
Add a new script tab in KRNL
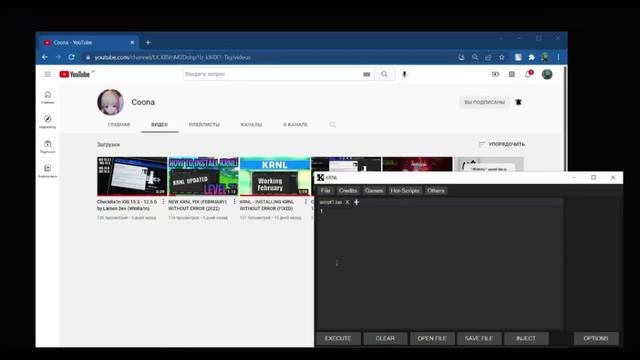coord(356,202)
